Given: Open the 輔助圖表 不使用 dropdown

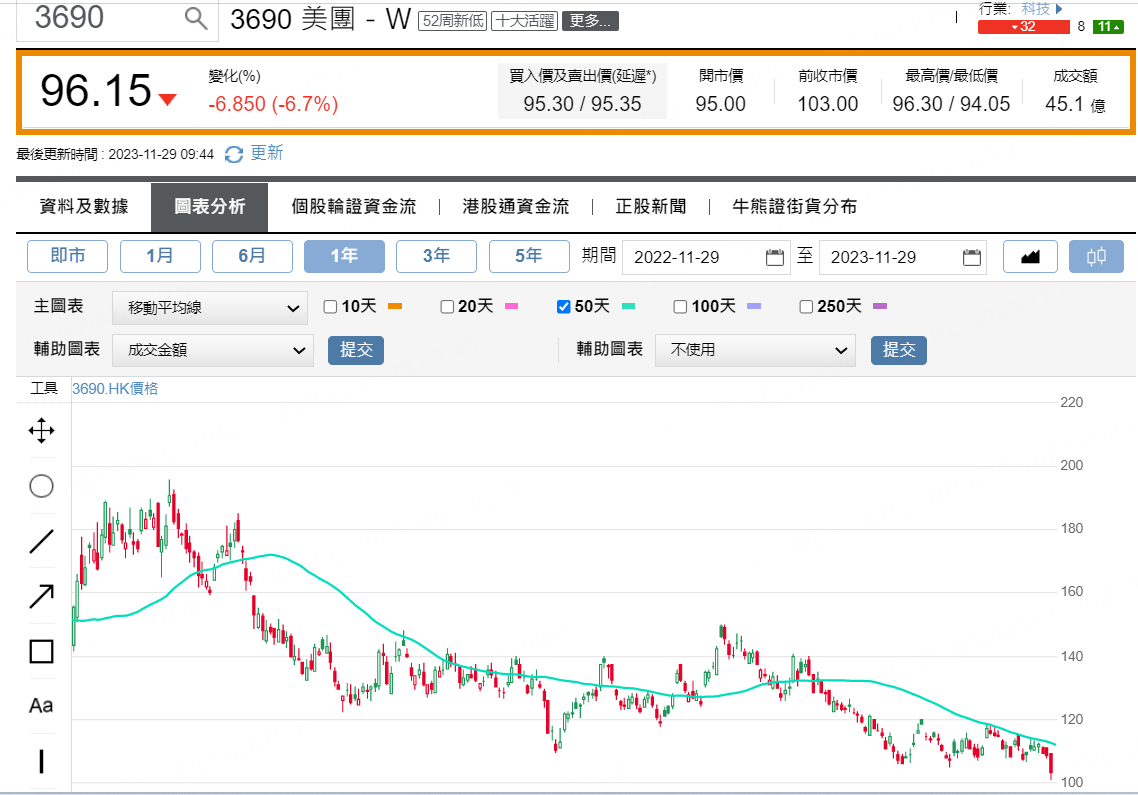Looking at the screenshot, I should [755, 350].
